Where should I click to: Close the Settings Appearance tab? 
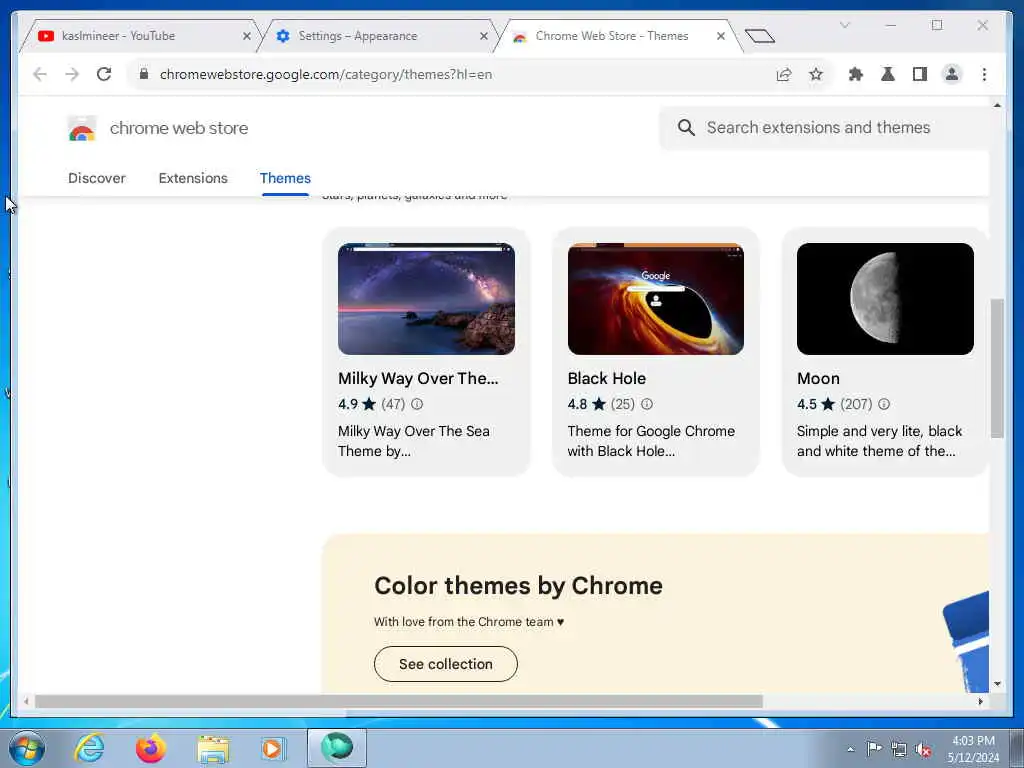coord(484,37)
